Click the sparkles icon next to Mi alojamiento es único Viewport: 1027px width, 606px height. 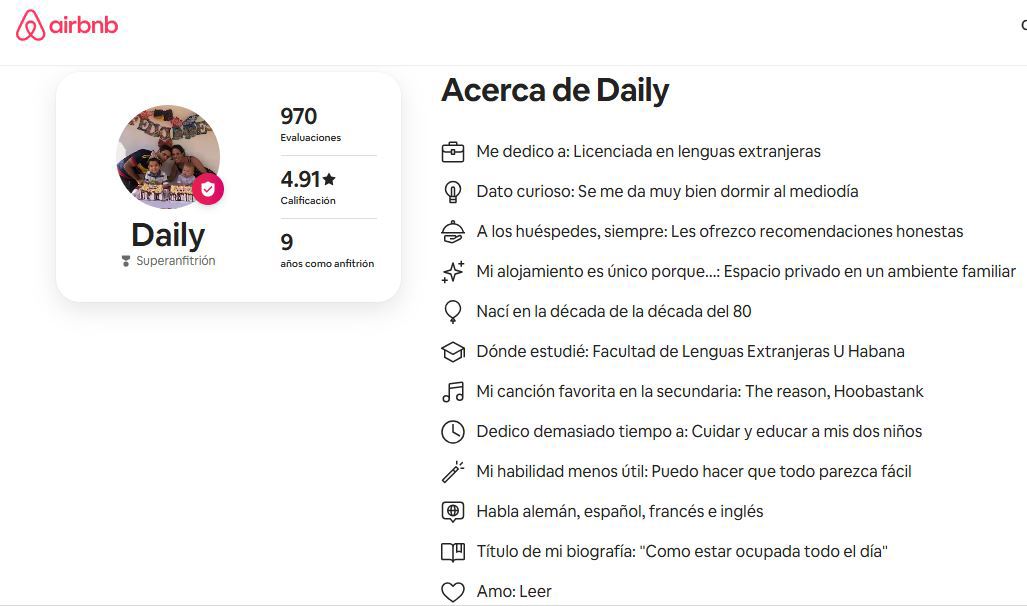453,272
